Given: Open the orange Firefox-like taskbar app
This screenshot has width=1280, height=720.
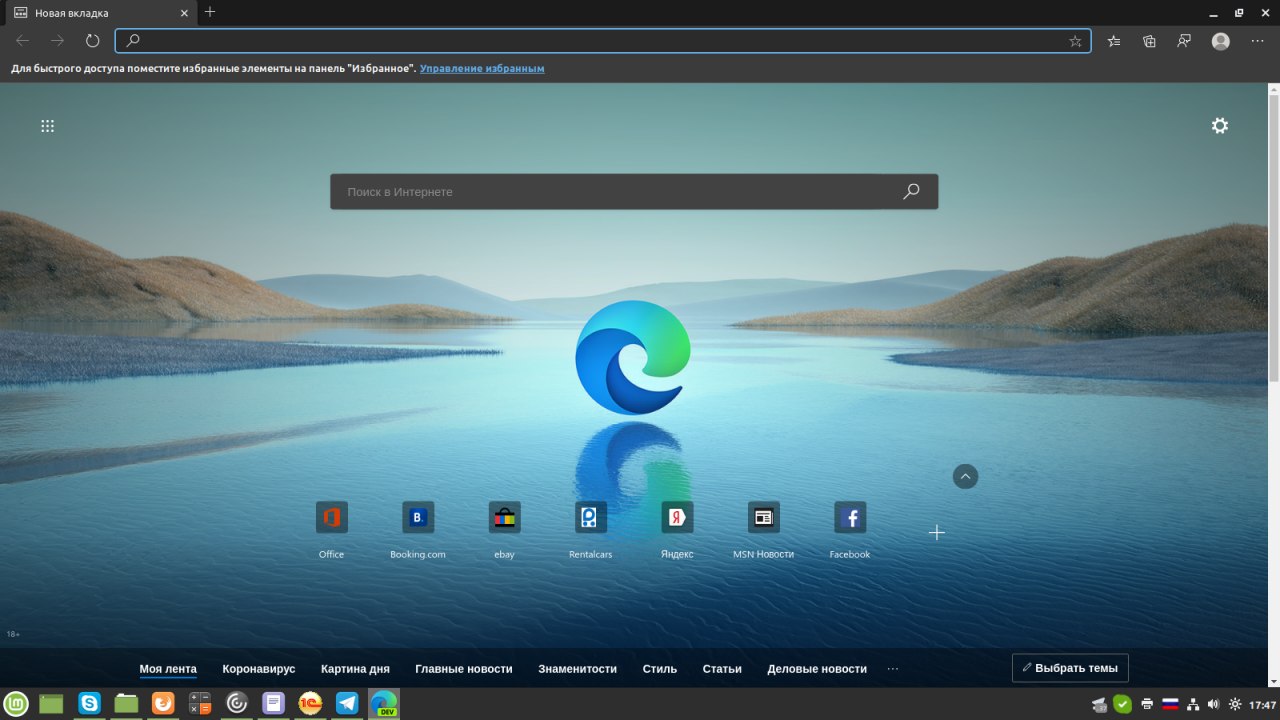Looking at the screenshot, I should click(x=163, y=703).
